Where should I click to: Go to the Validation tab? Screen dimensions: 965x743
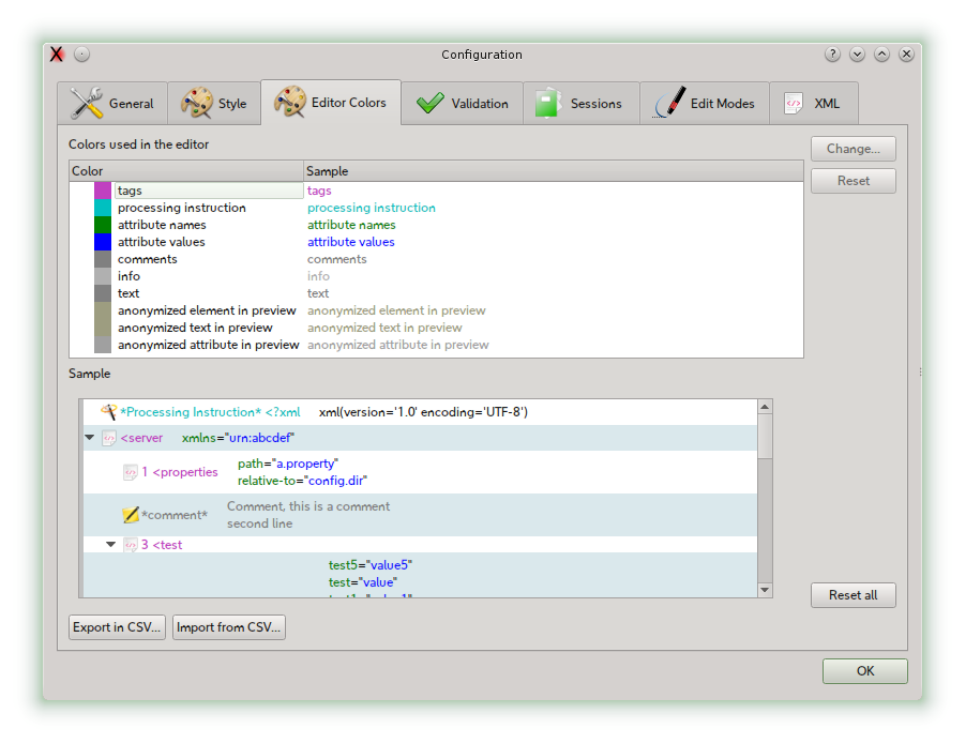462,103
